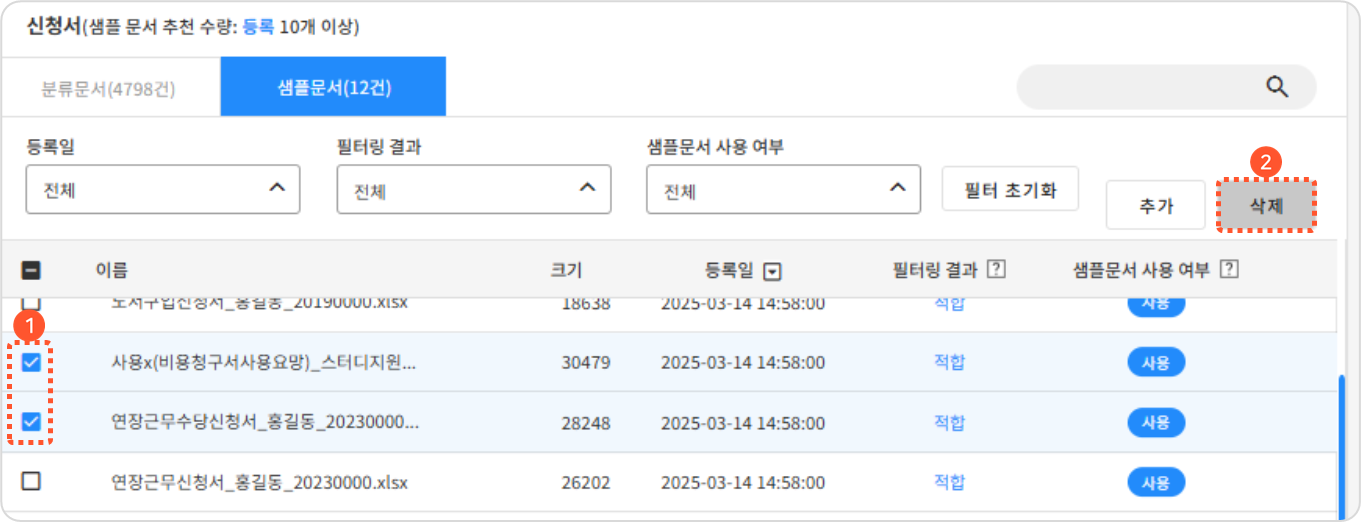Uncheck the 사용x(비용청구서사용요망) row checkbox
Image resolution: width=1361 pixels, height=522 pixels.
click(31, 362)
